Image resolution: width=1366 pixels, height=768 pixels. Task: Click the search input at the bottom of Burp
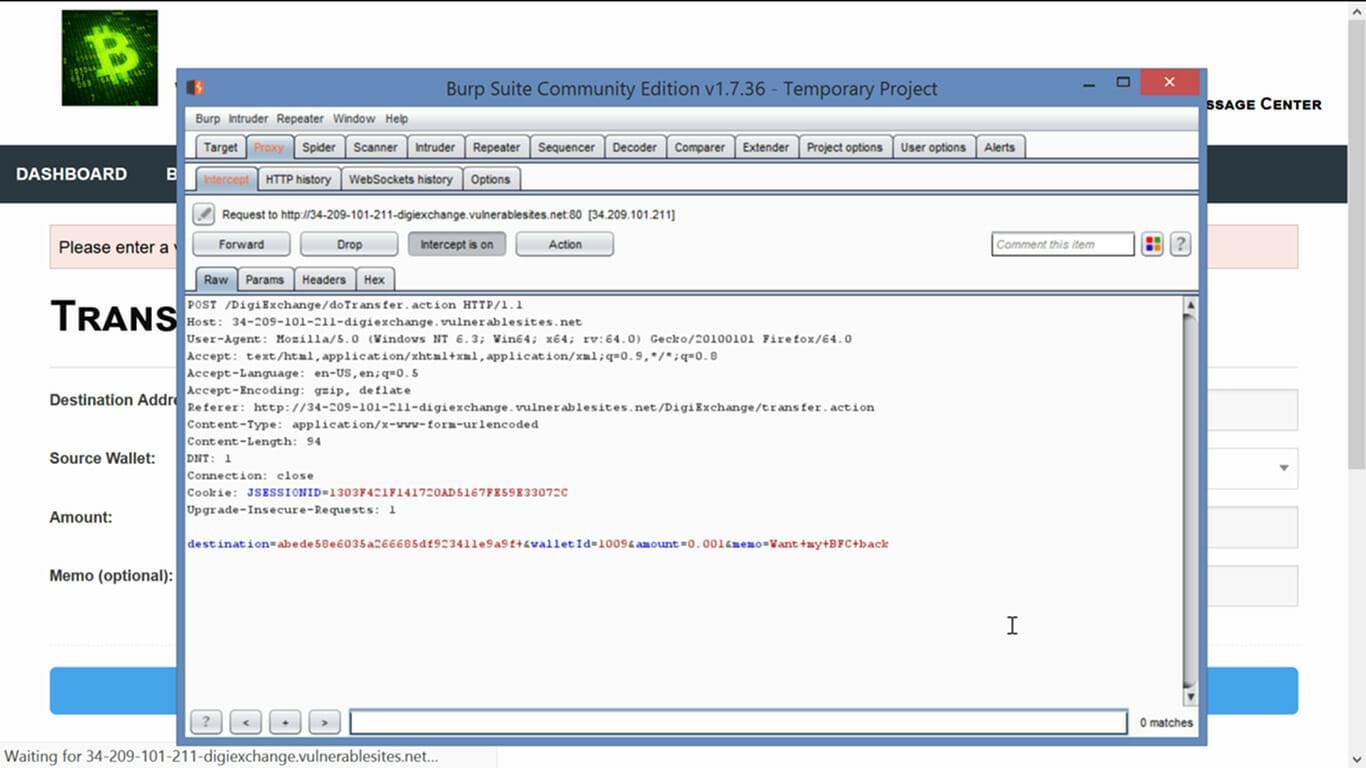[x=738, y=721]
